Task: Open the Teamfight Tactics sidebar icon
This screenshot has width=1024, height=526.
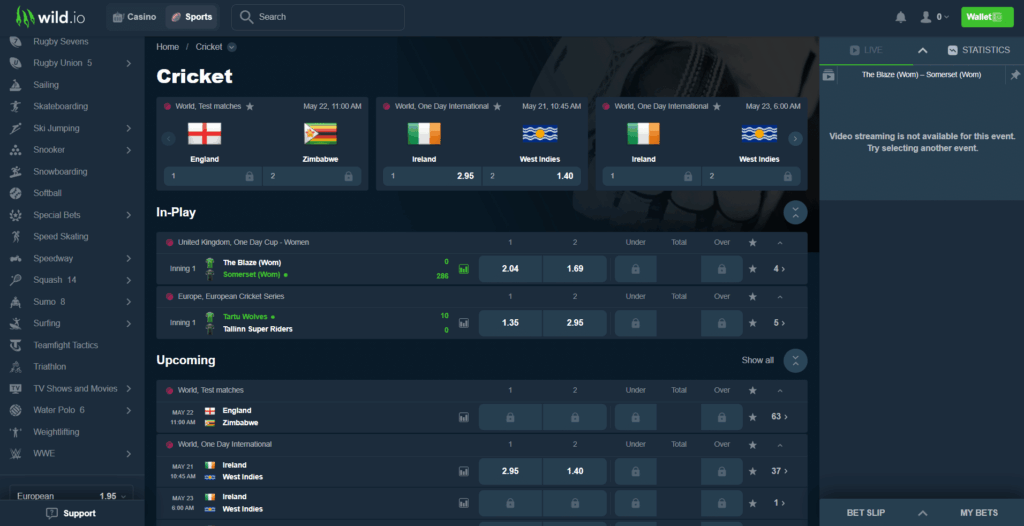Action: (x=16, y=345)
